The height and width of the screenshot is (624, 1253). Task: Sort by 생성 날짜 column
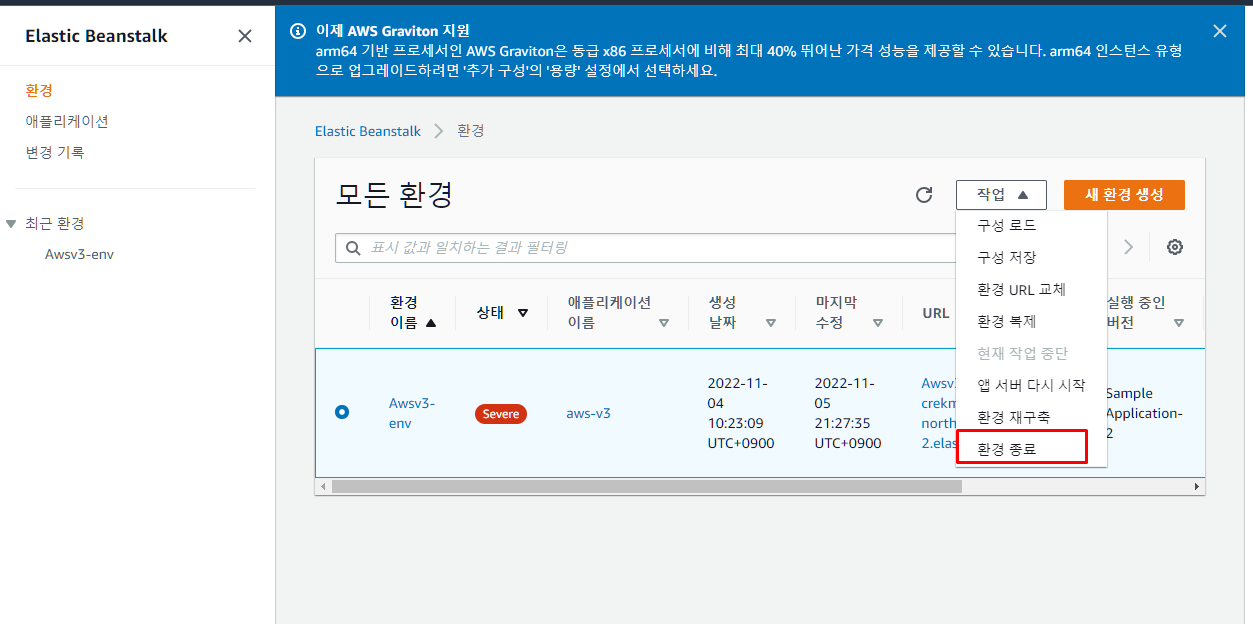coord(742,312)
